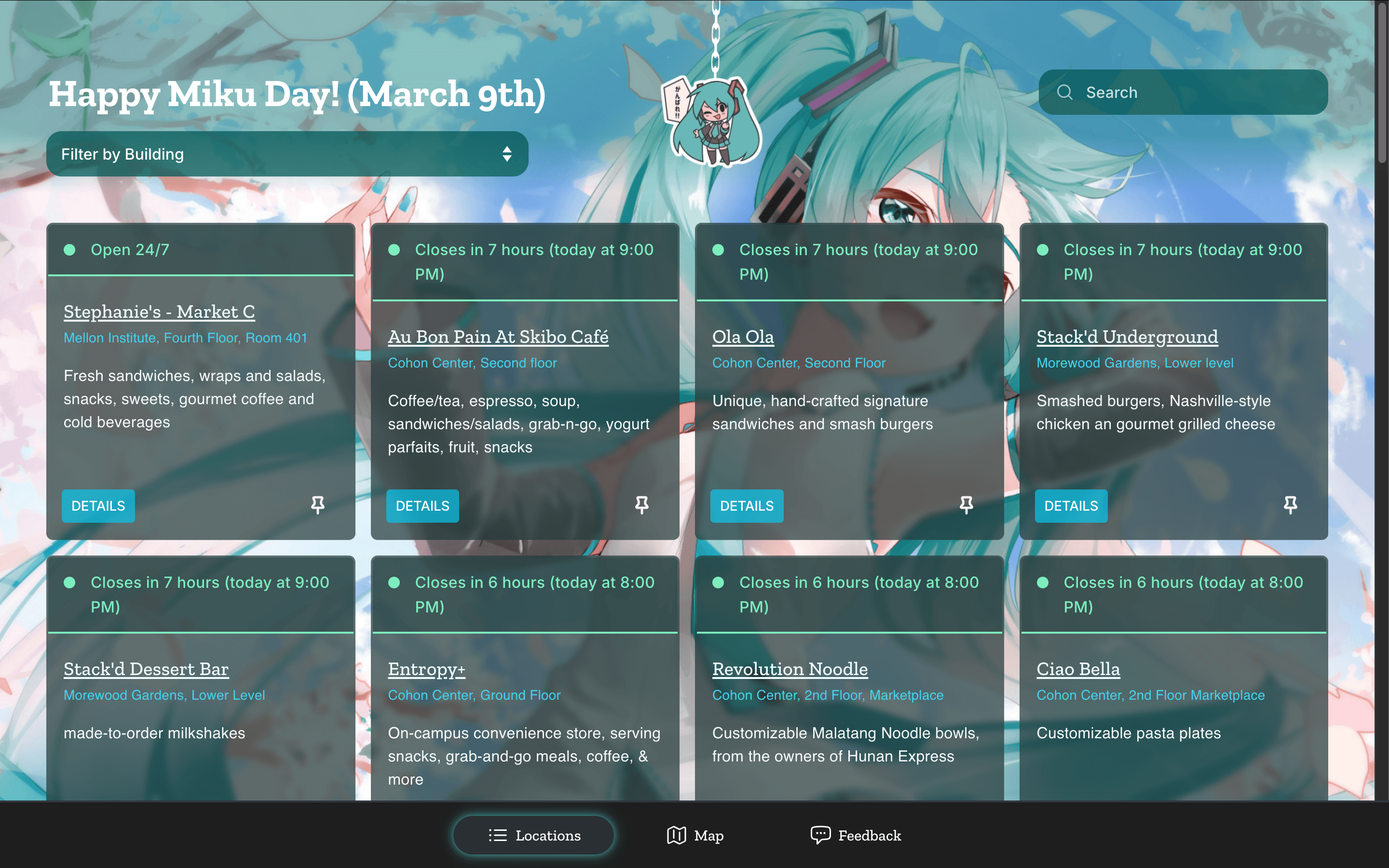Focus the Search input field
Viewport: 1389px width, 868px height.
coord(1183,93)
